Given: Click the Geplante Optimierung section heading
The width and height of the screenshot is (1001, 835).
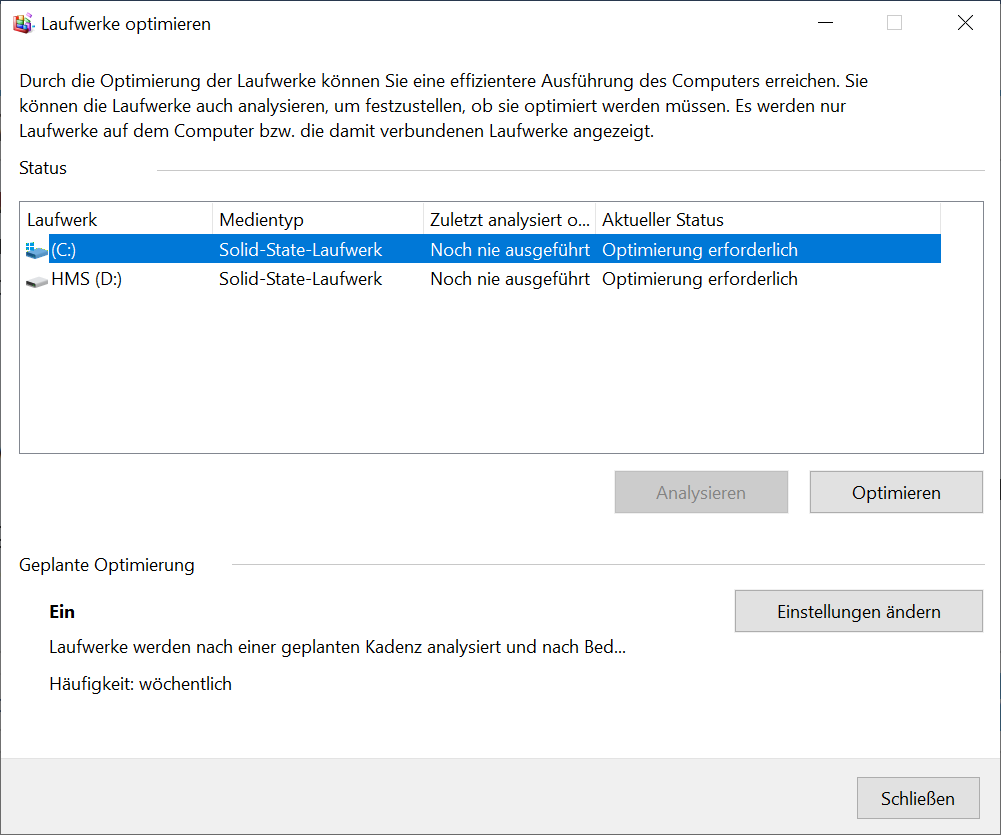Looking at the screenshot, I should [107, 565].
